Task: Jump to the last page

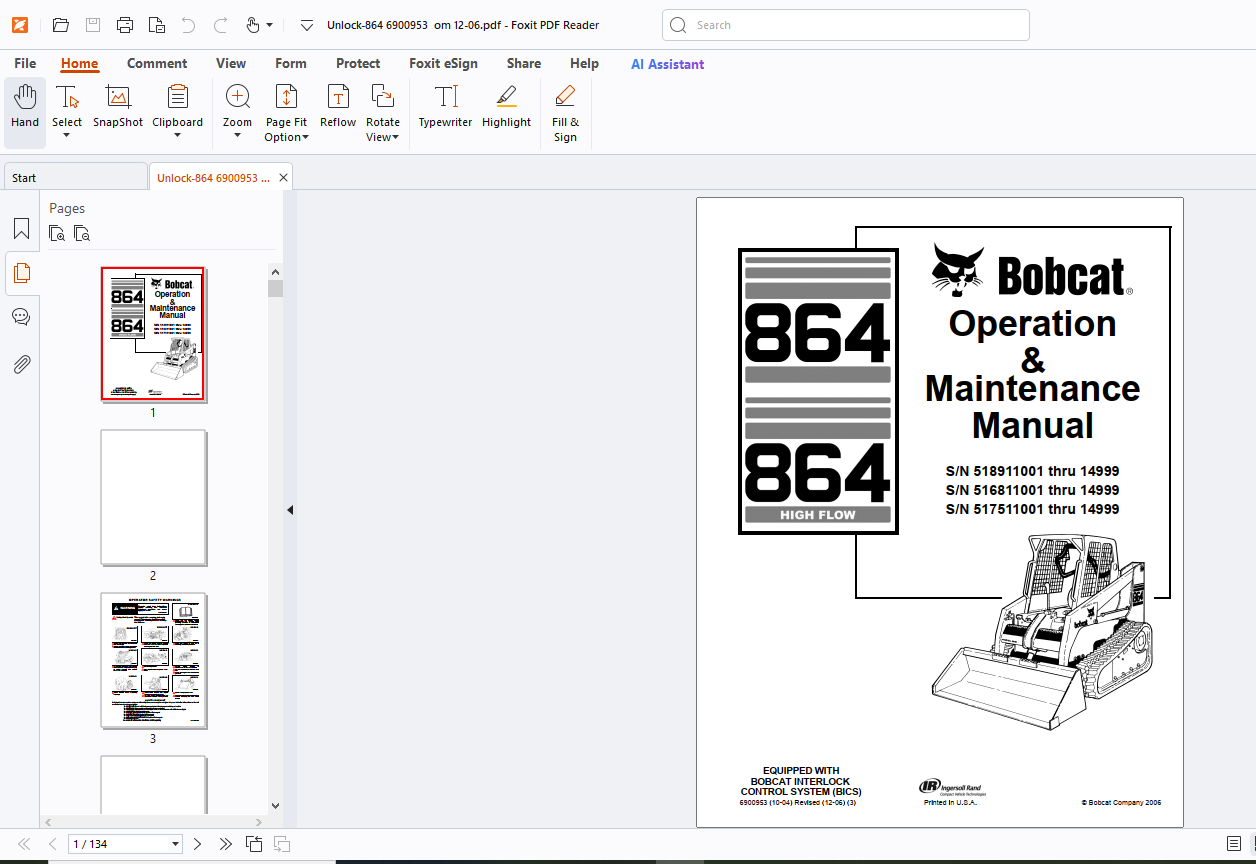Action: 225,844
